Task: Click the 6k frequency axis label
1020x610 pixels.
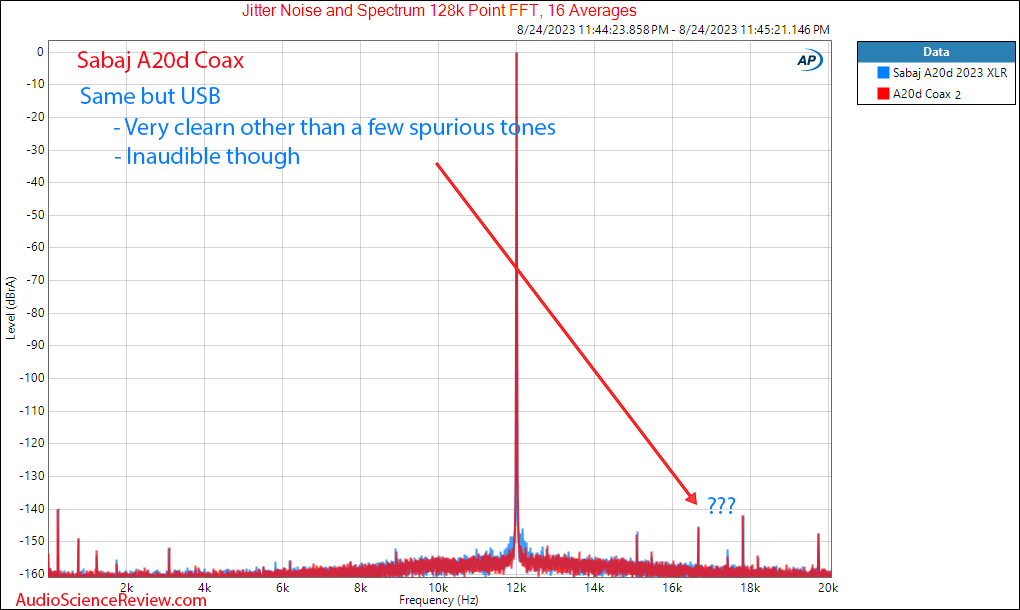Action: point(282,588)
